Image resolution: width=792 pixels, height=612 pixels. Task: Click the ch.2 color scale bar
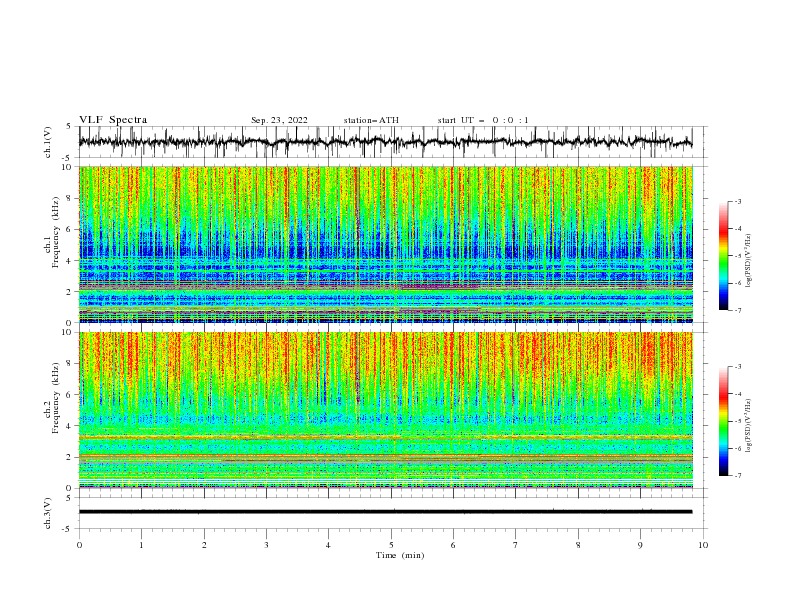tap(723, 421)
